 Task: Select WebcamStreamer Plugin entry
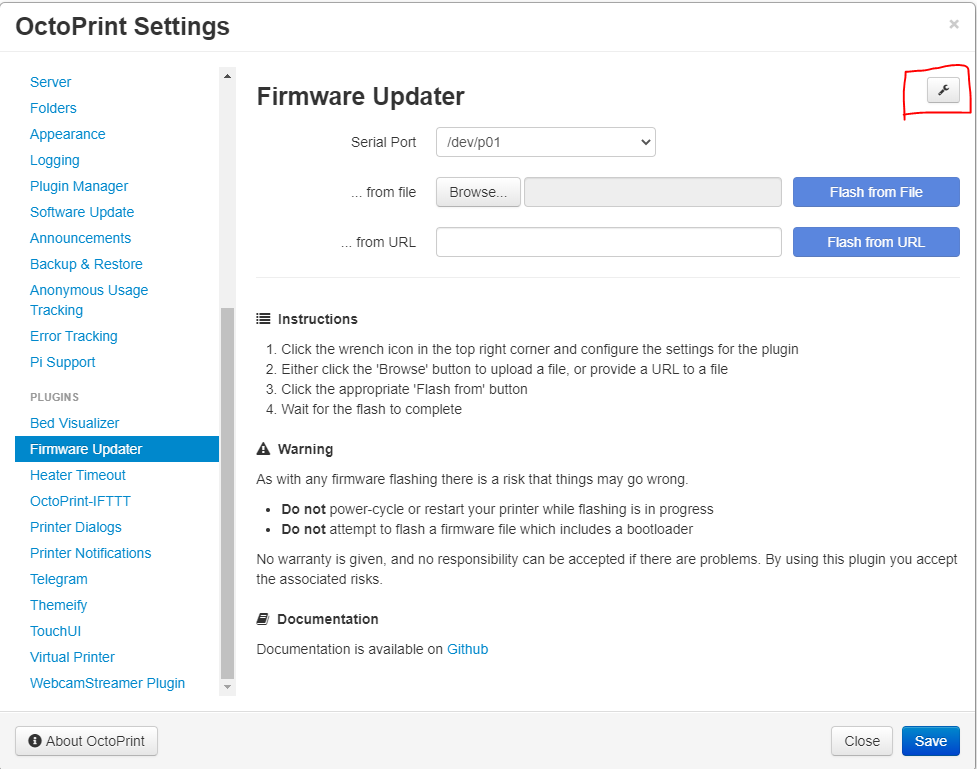point(107,684)
